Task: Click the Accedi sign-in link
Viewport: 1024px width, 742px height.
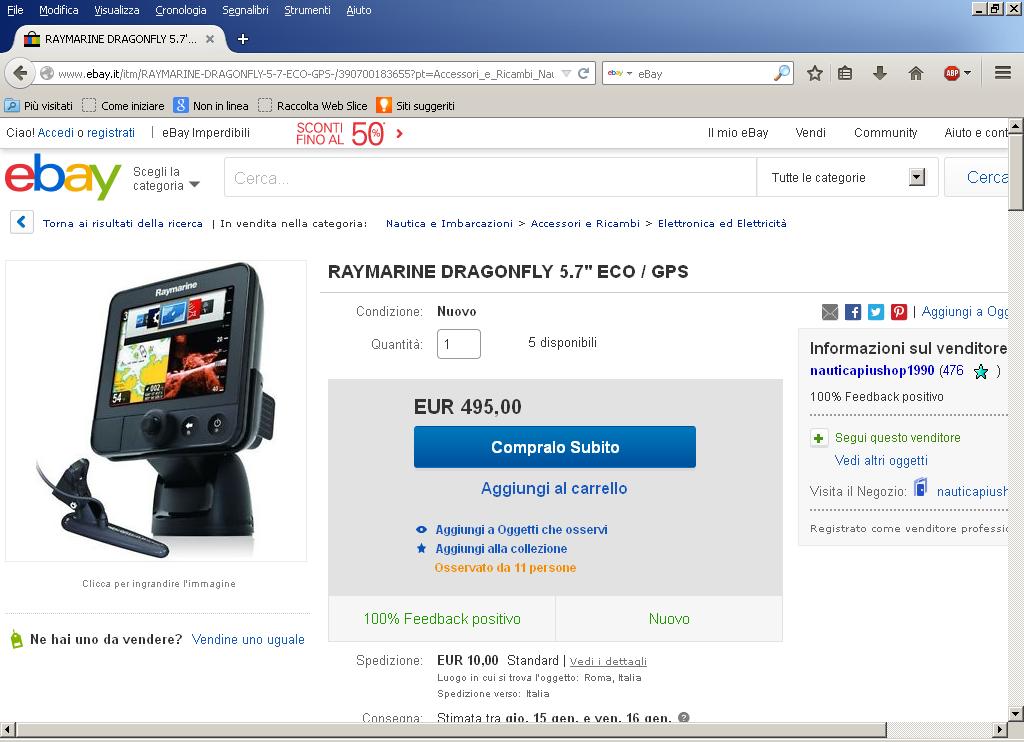Action: pos(56,133)
